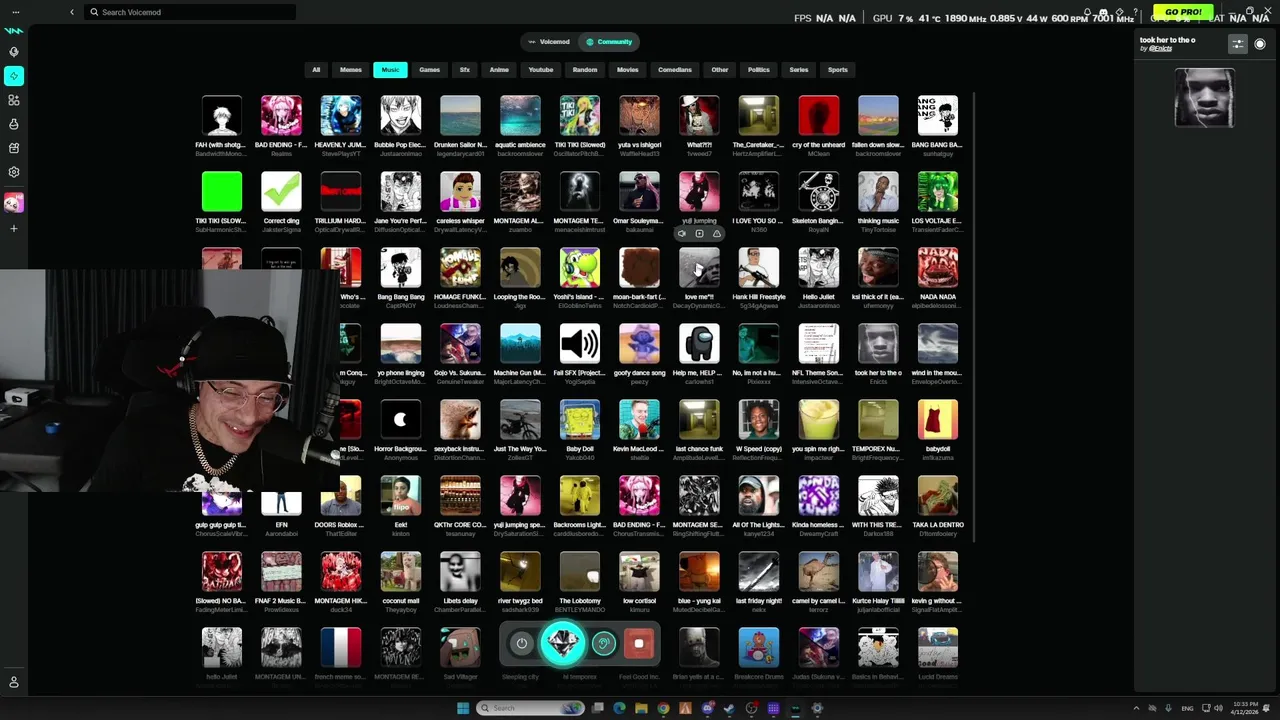This screenshot has height=720, width=1280.
Task: Switch to the Voicemod sounds toggle
Action: pyautogui.click(x=549, y=42)
